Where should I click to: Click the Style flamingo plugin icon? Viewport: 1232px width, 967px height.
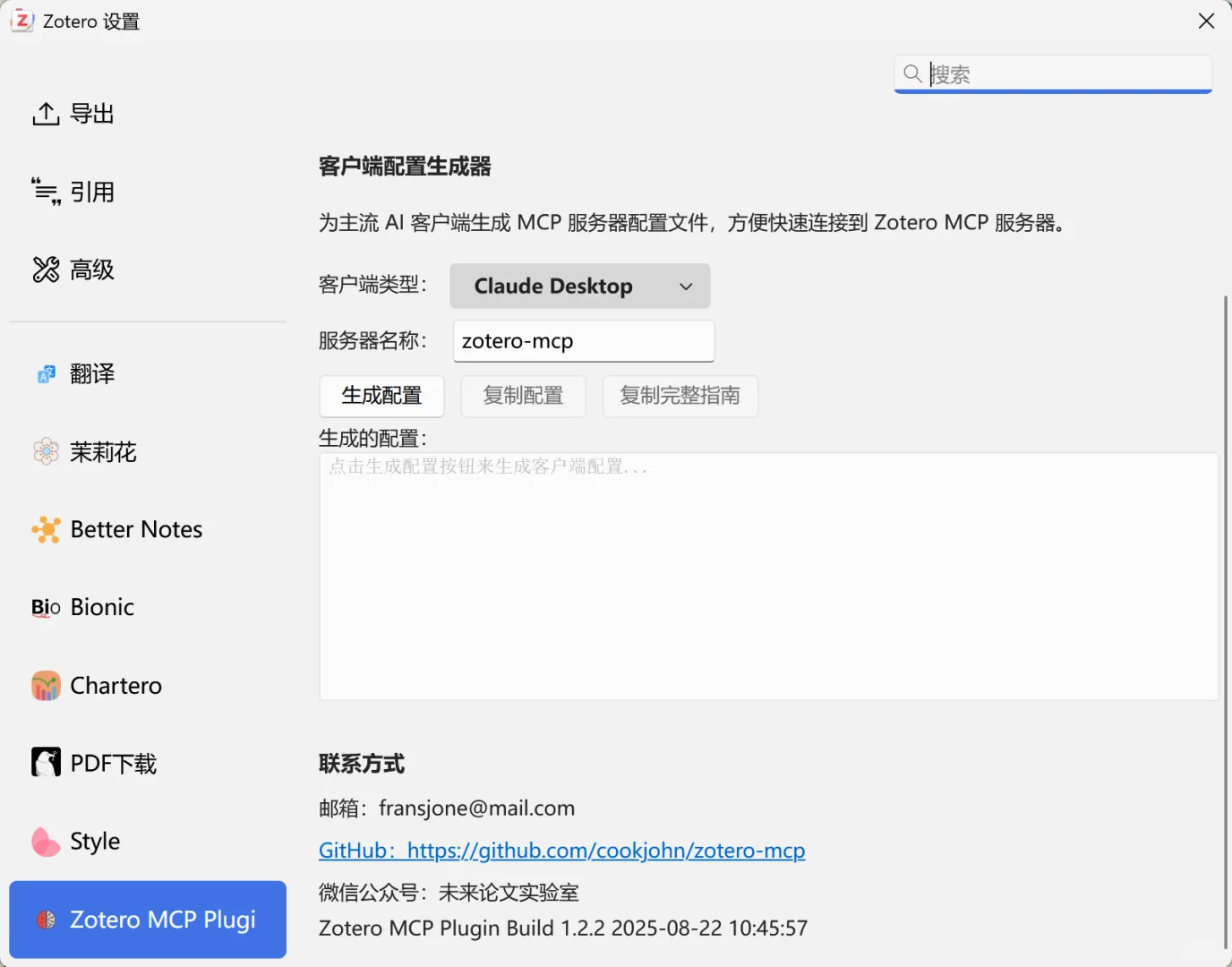(x=46, y=841)
